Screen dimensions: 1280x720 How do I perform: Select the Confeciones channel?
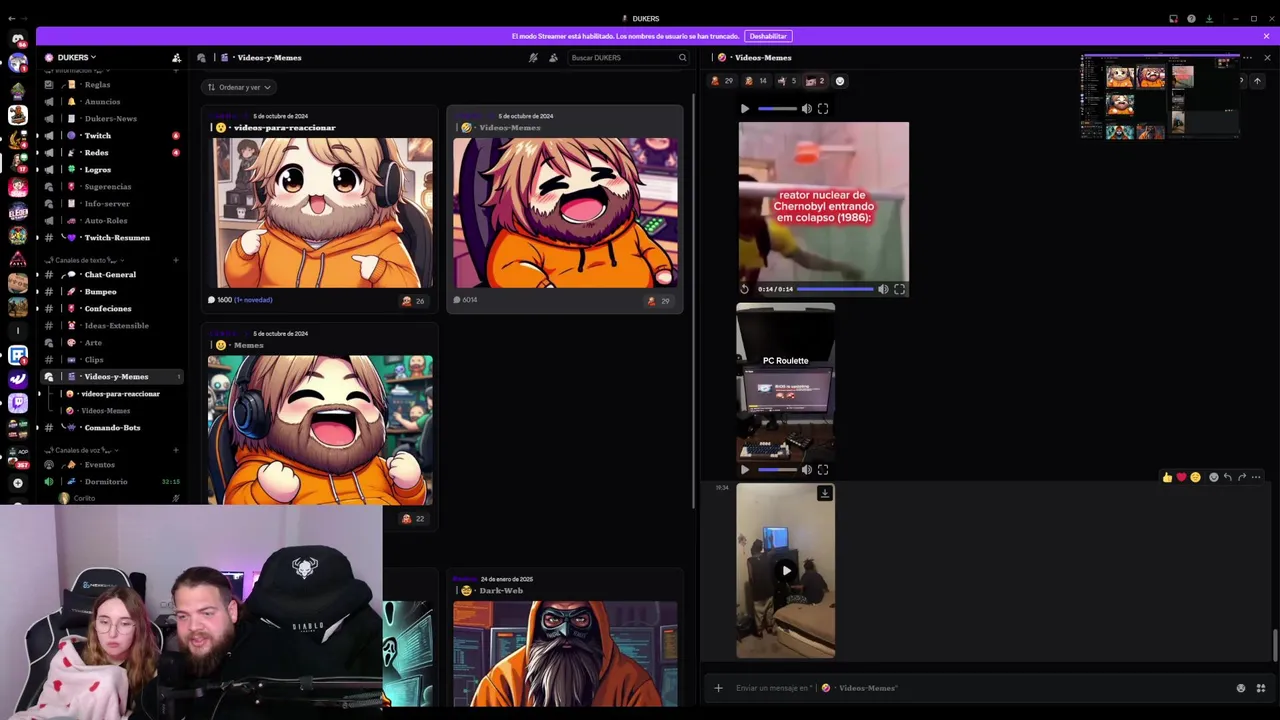107,309
